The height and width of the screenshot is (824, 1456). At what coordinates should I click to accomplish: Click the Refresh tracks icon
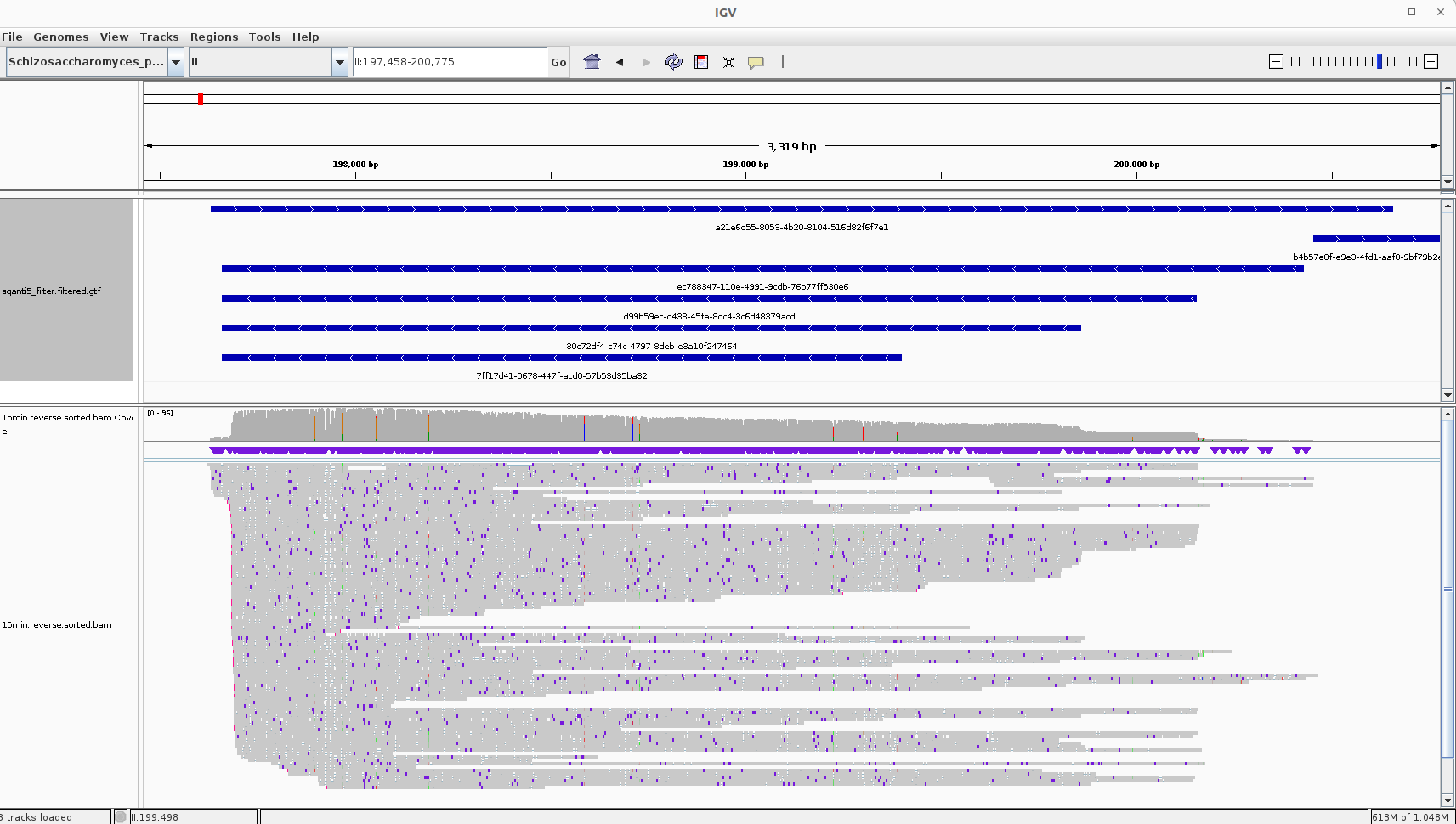673,61
